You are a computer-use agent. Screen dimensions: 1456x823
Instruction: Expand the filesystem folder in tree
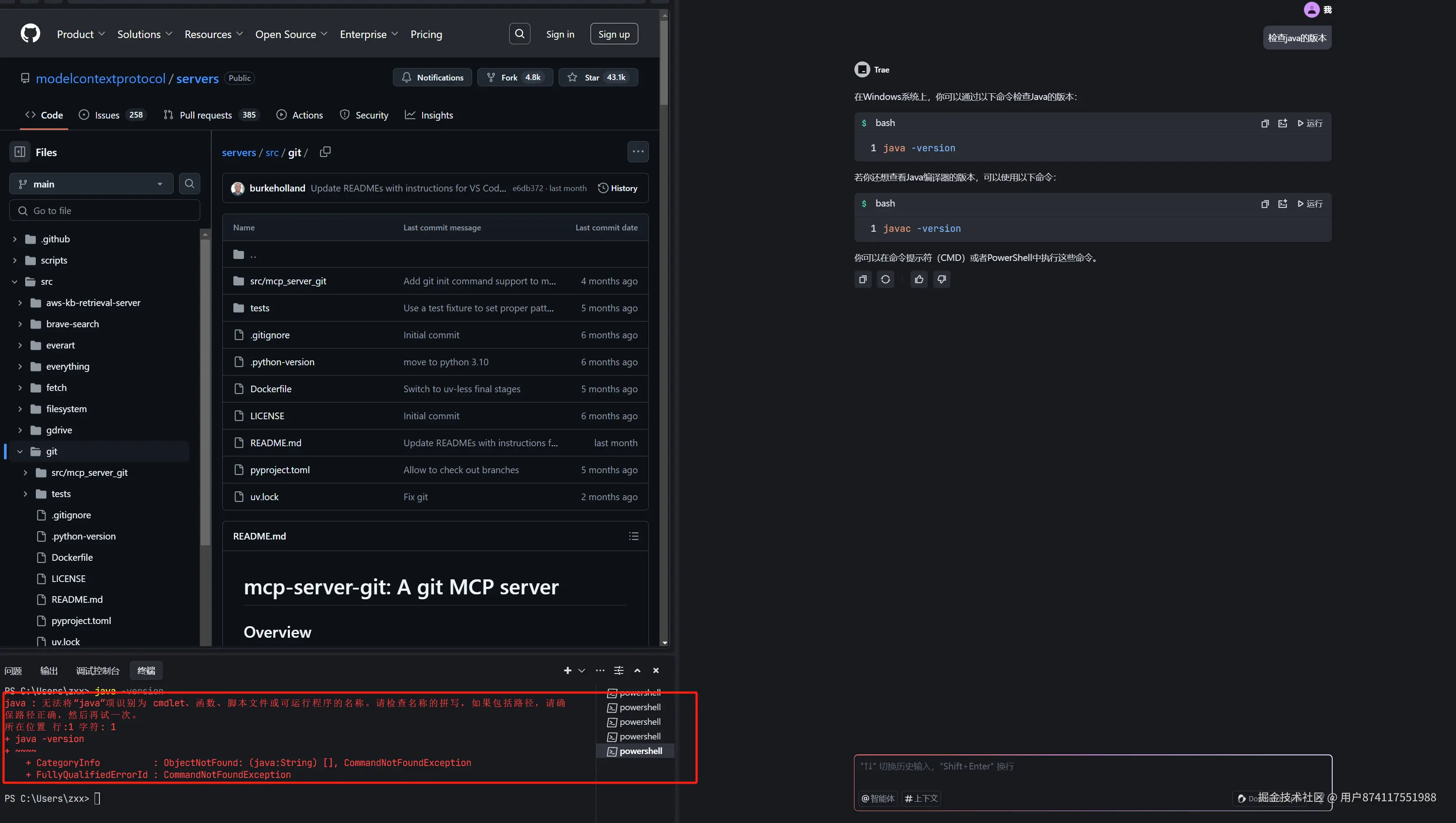coord(20,409)
